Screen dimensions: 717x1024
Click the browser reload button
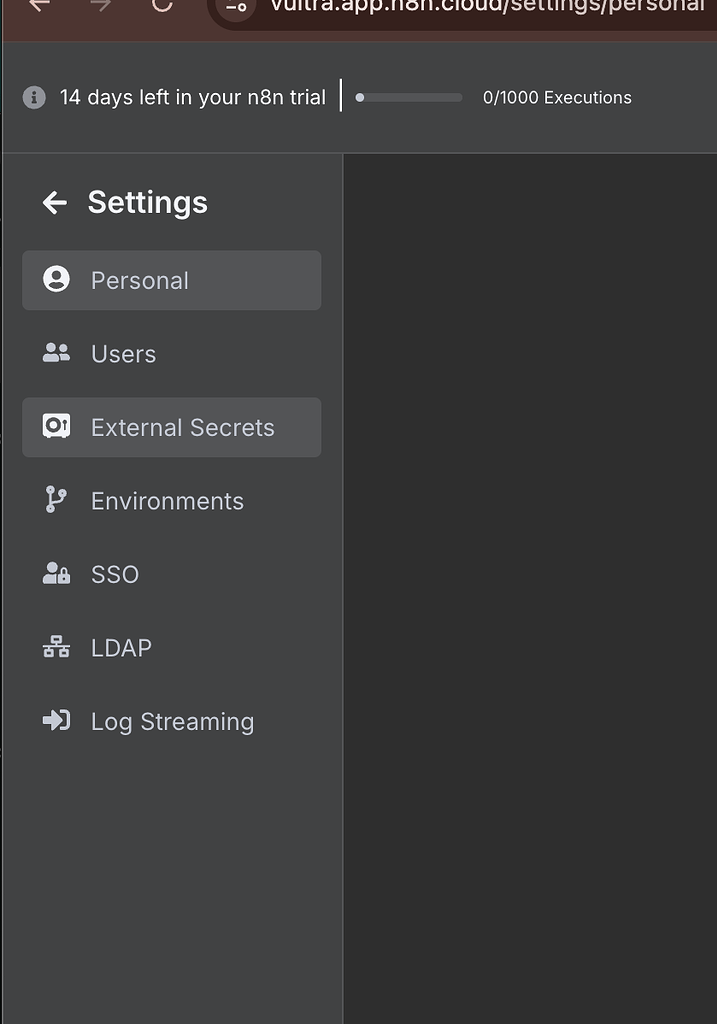click(162, 7)
